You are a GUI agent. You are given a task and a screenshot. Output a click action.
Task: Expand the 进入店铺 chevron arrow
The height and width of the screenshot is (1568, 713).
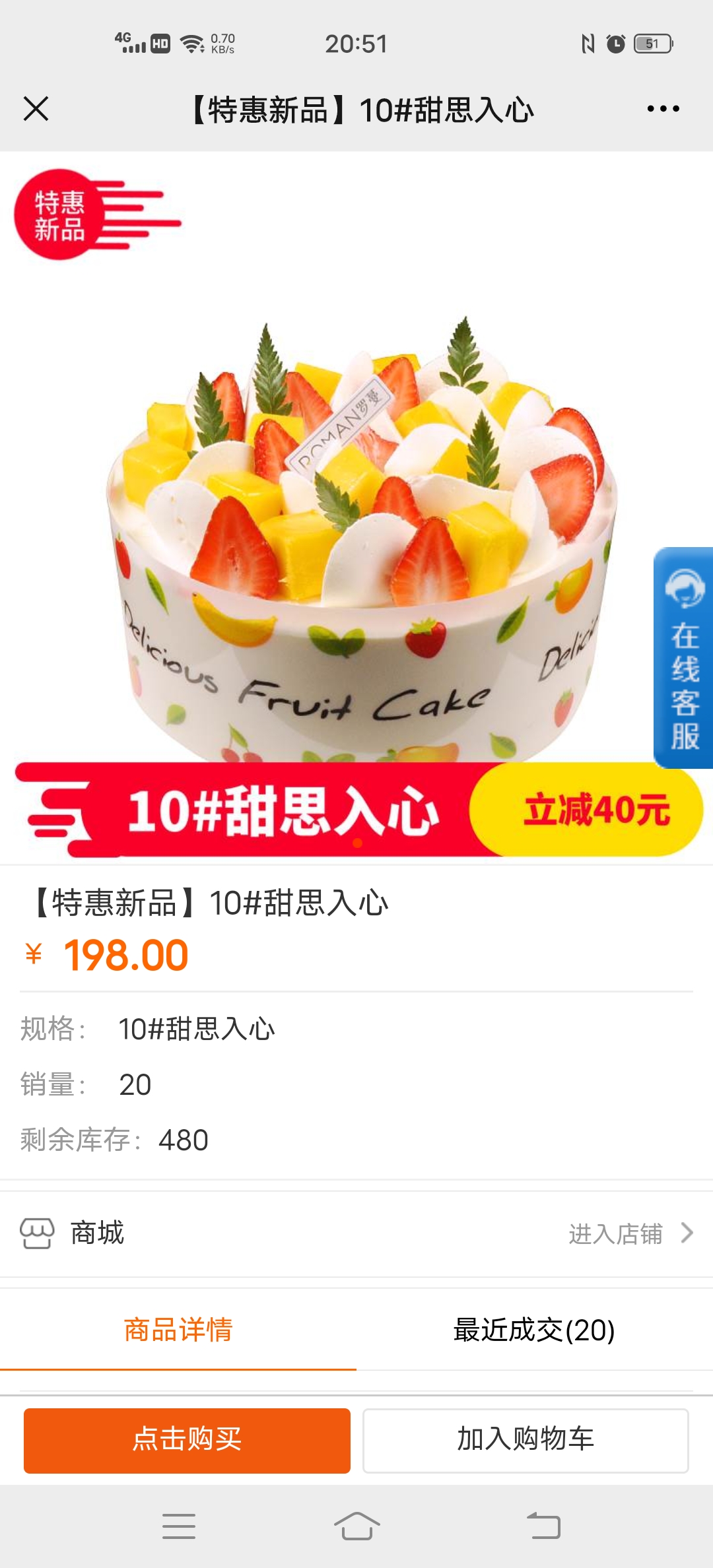pyautogui.click(x=687, y=1233)
